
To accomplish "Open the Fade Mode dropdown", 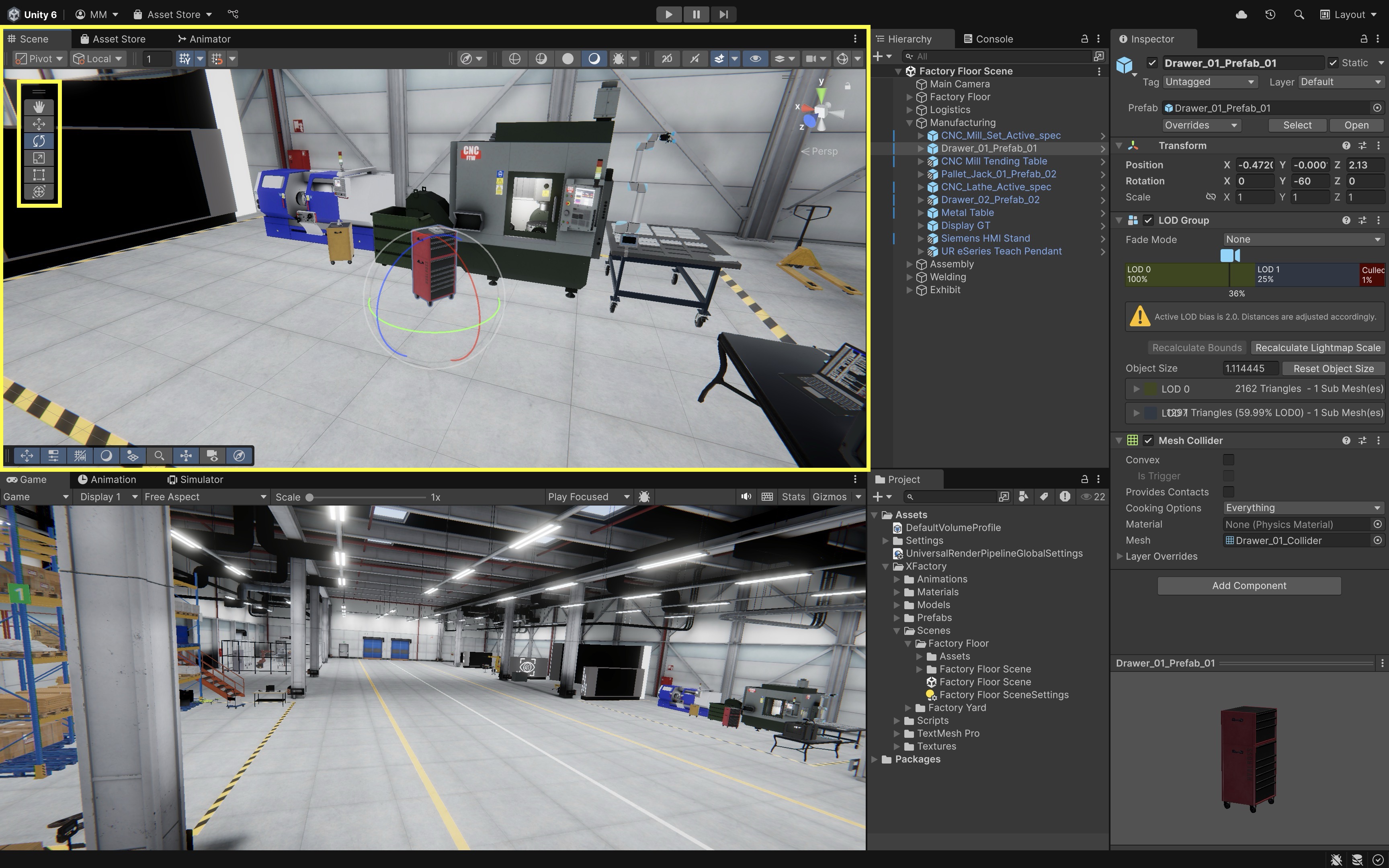I will [1303, 240].
